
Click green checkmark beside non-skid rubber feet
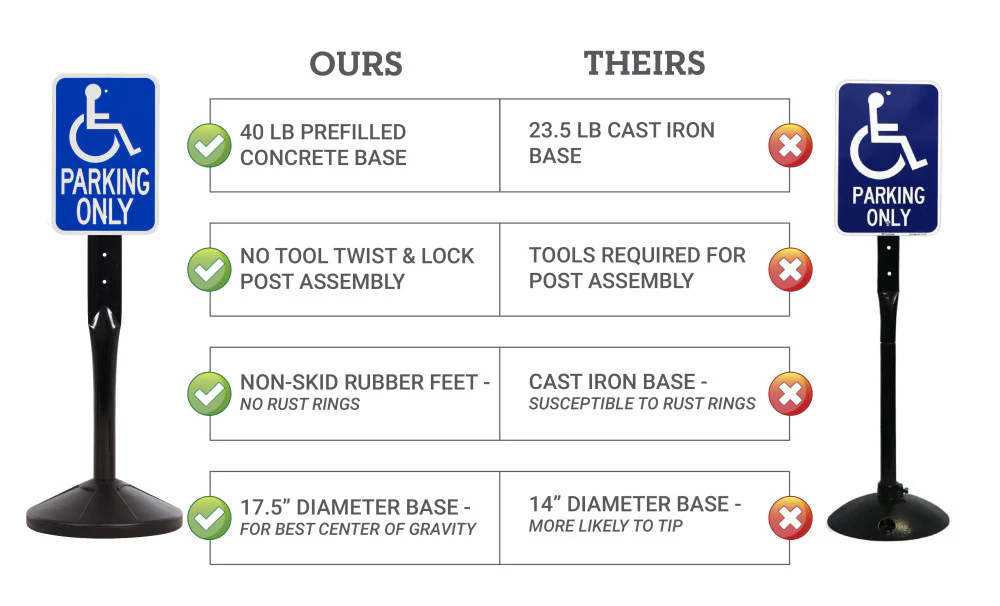click(209, 393)
